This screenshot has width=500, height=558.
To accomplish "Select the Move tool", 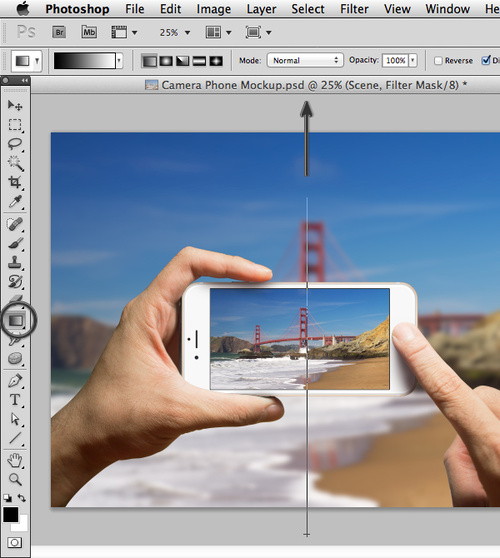I will [x=15, y=105].
